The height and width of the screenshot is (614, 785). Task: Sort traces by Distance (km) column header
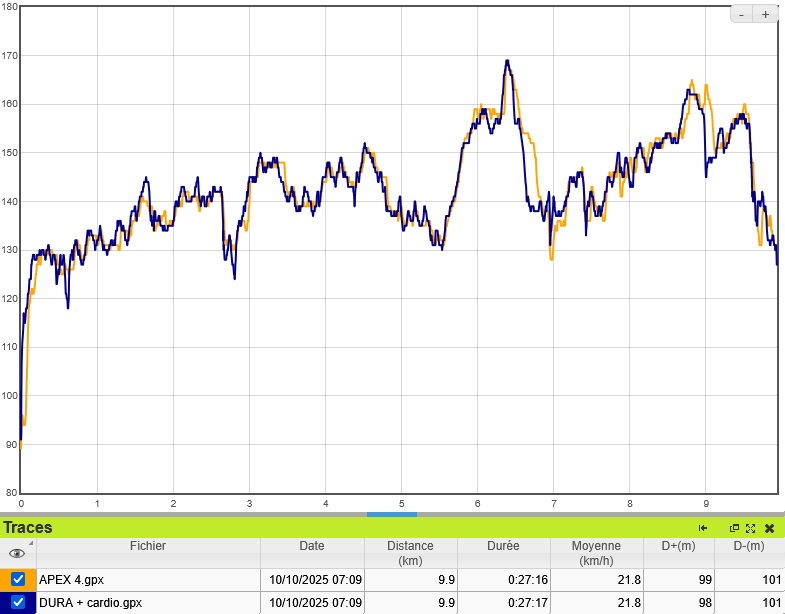[410, 553]
